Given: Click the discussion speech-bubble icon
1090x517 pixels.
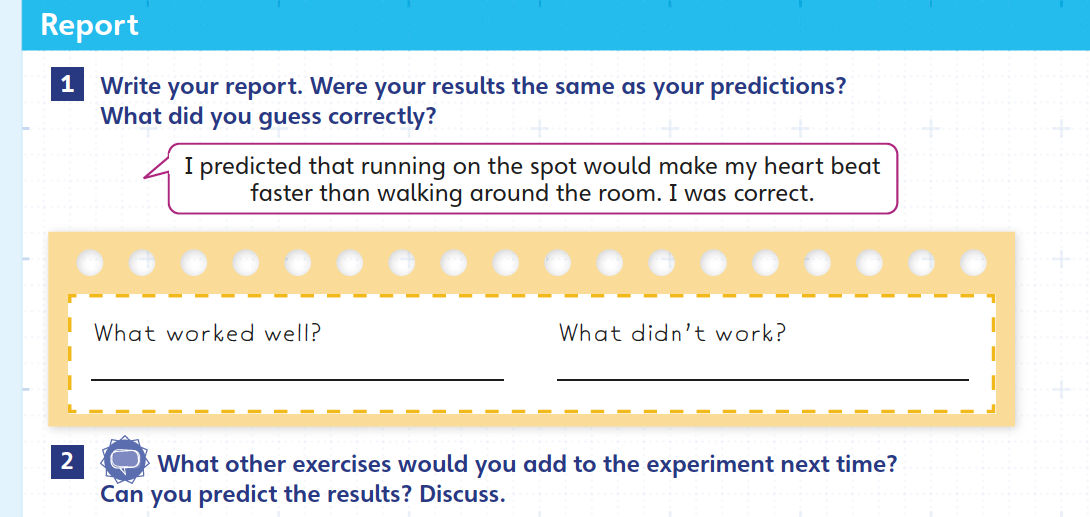Looking at the screenshot, I should tap(125, 461).
